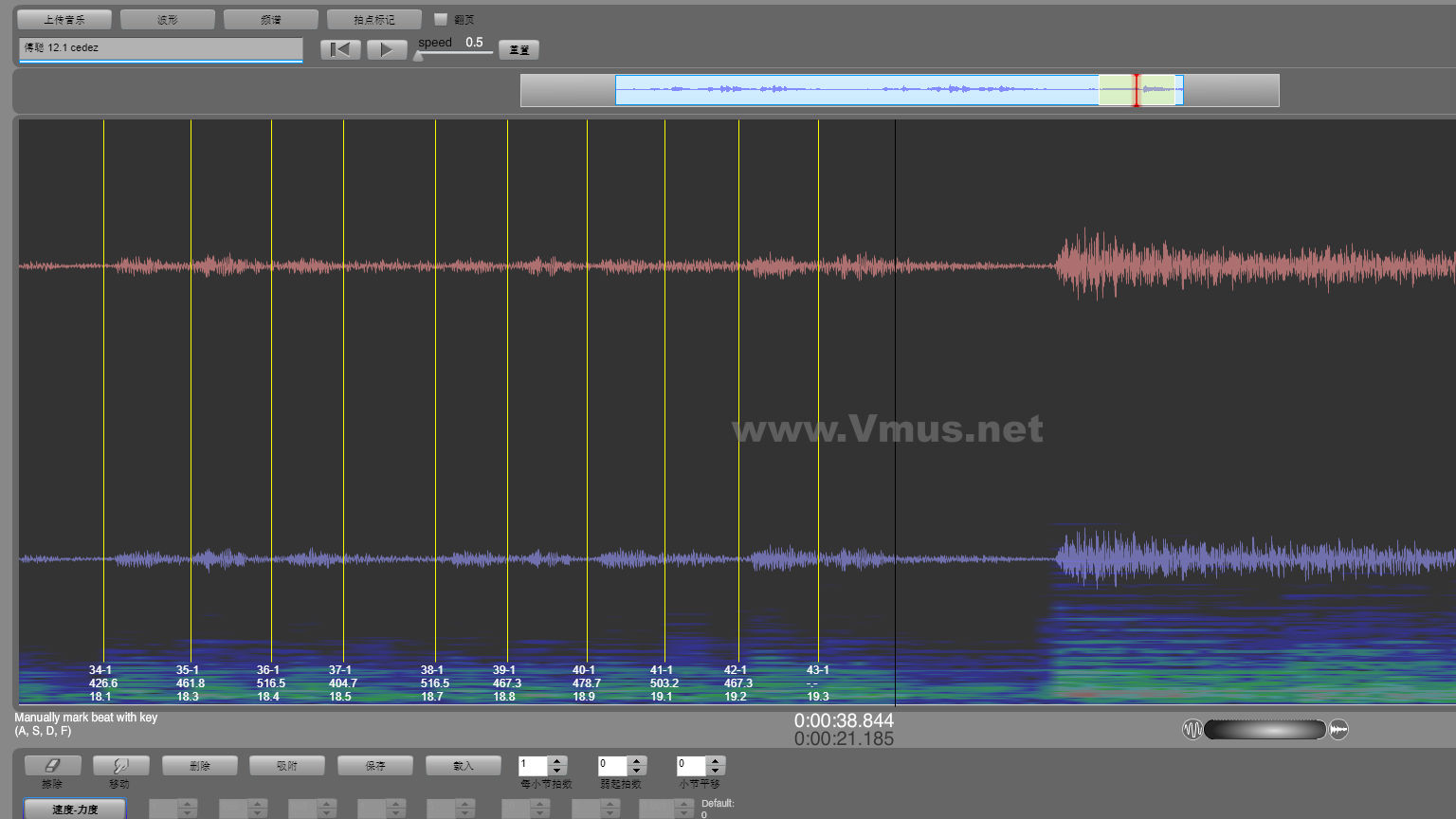Click the rewind to start button
The width and height of the screenshot is (1456, 819).
[x=340, y=49]
